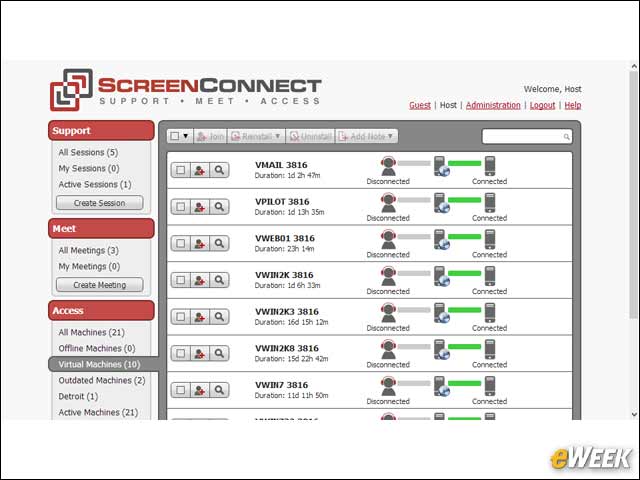Select All Machines (21)
This screenshot has width=640, height=480.
coord(91,332)
